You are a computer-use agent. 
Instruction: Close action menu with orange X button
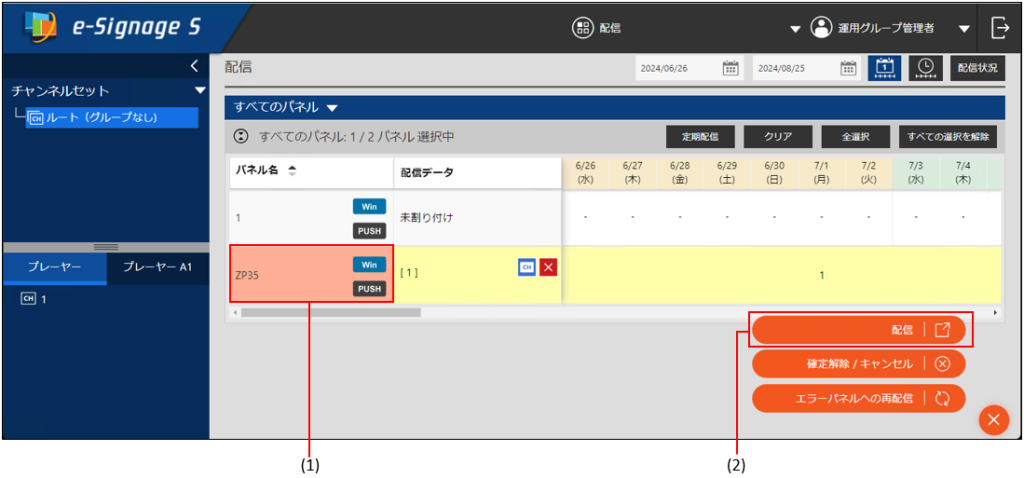pos(993,419)
